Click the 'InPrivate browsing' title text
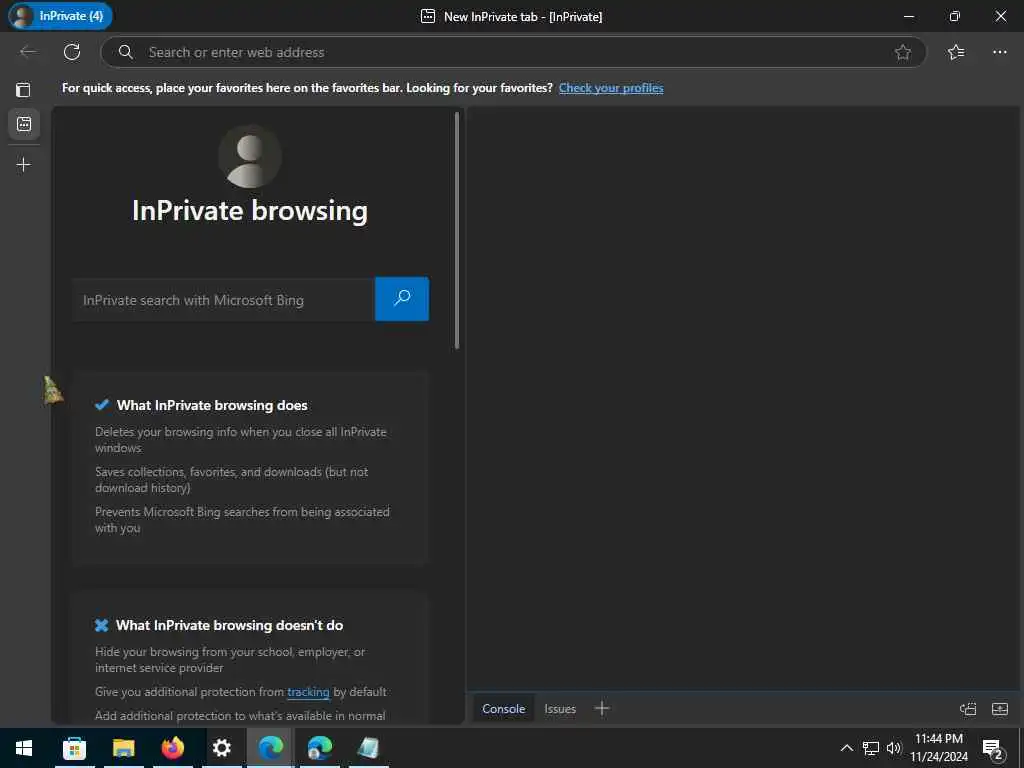The height and width of the screenshot is (768, 1024). (x=249, y=210)
